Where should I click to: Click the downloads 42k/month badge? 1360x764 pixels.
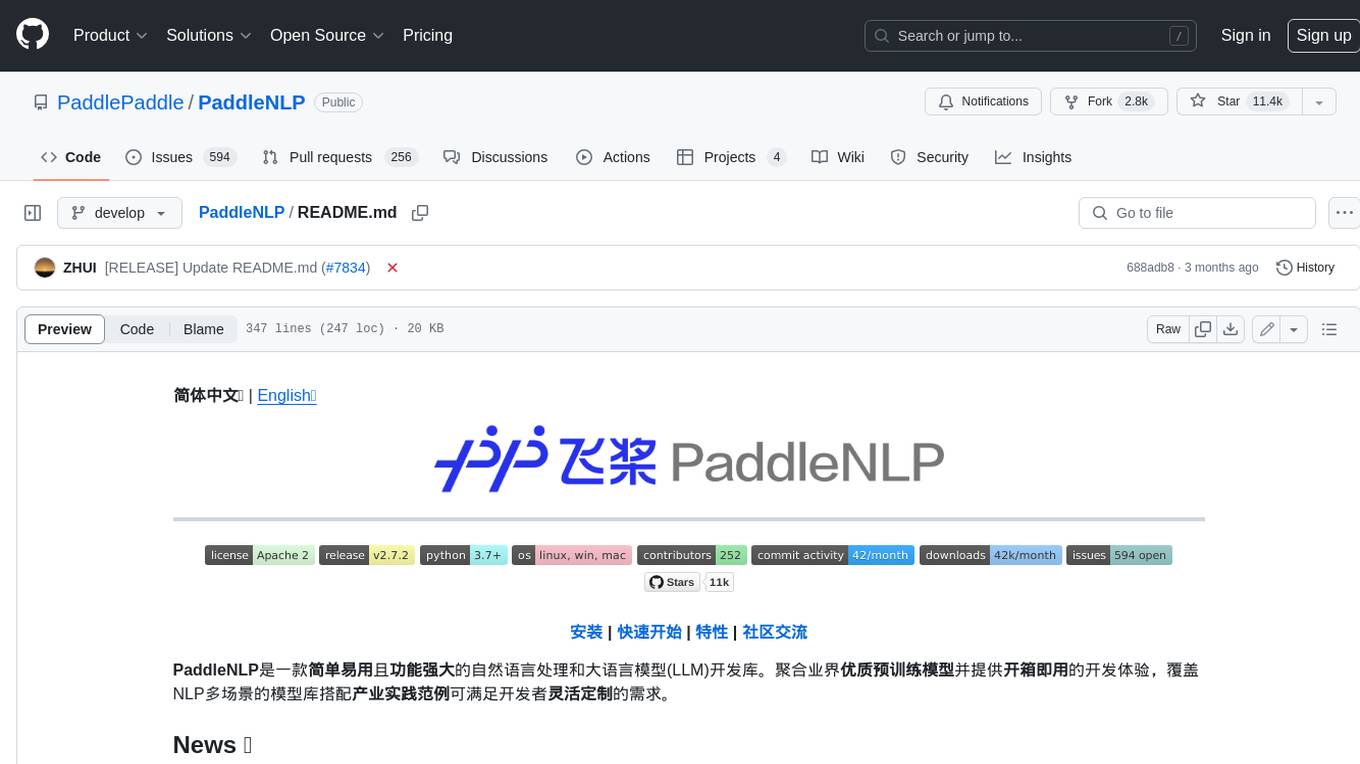coord(991,555)
